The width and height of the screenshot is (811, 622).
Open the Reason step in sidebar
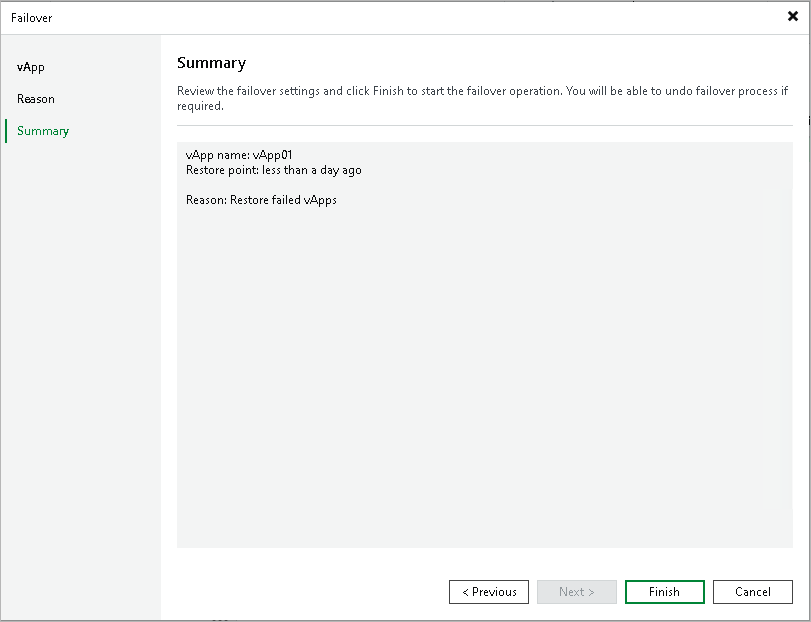coord(36,99)
